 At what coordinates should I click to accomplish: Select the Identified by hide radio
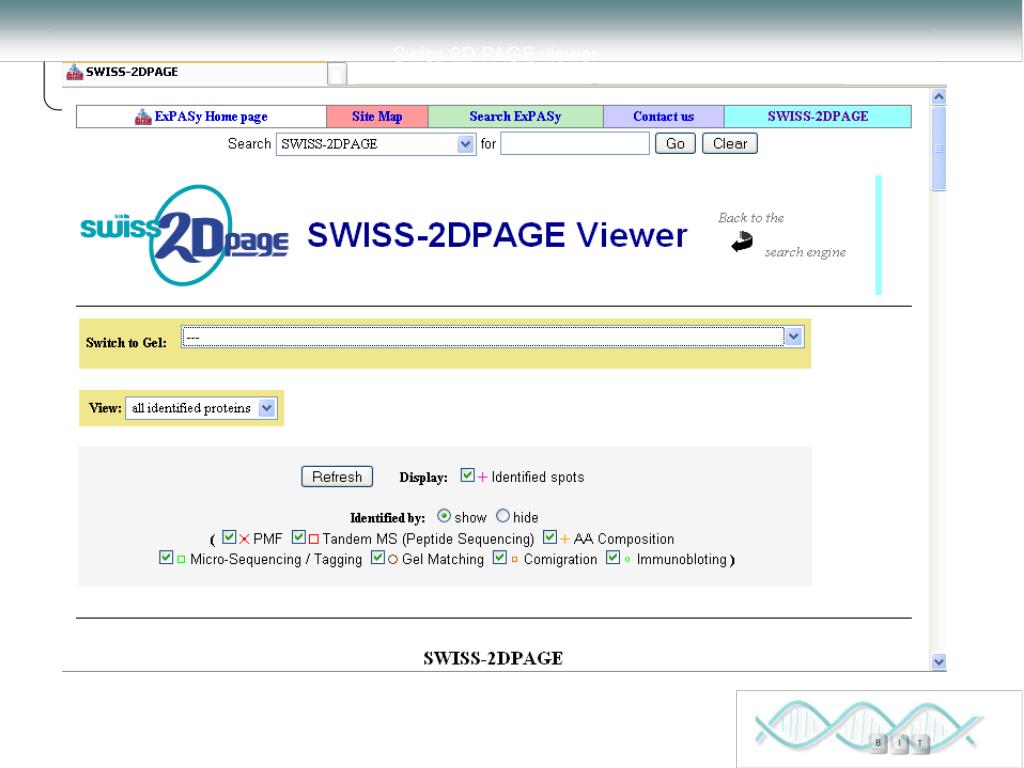[x=502, y=516]
